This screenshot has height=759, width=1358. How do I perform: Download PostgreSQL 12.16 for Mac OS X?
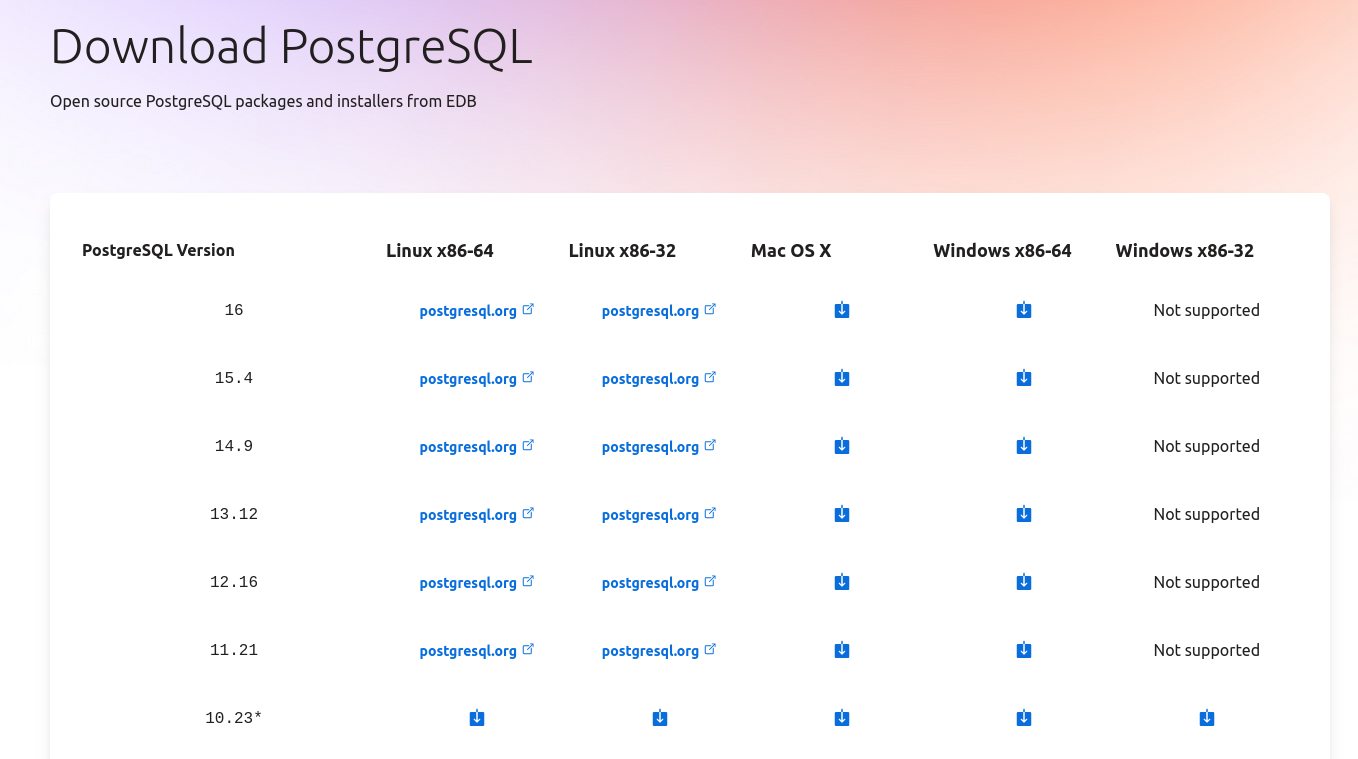pos(842,582)
